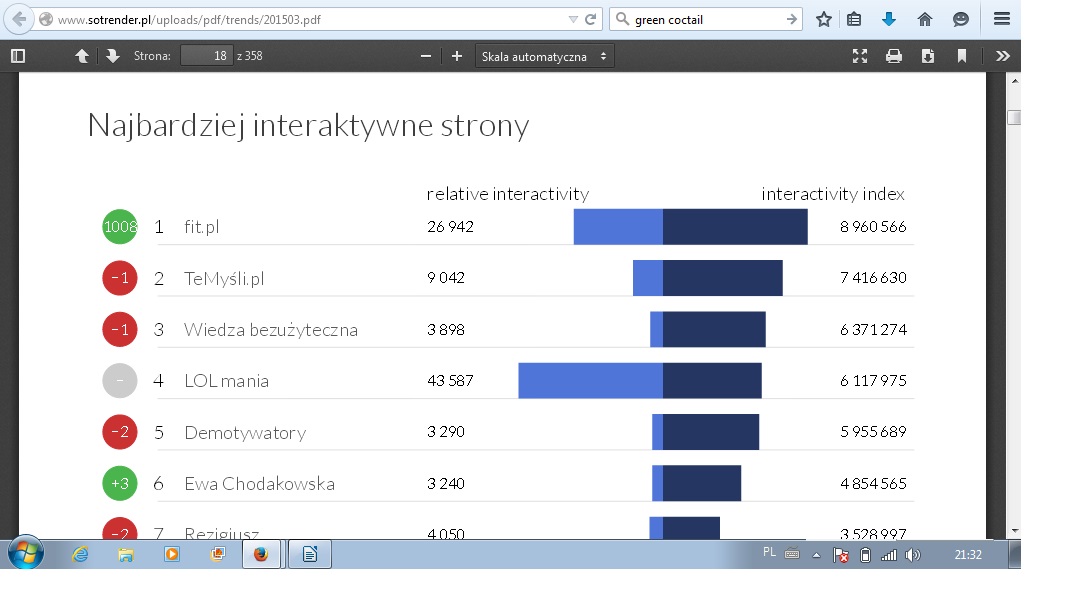Go to previous PDF page
1072x616 pixels.
coord(82,56)
